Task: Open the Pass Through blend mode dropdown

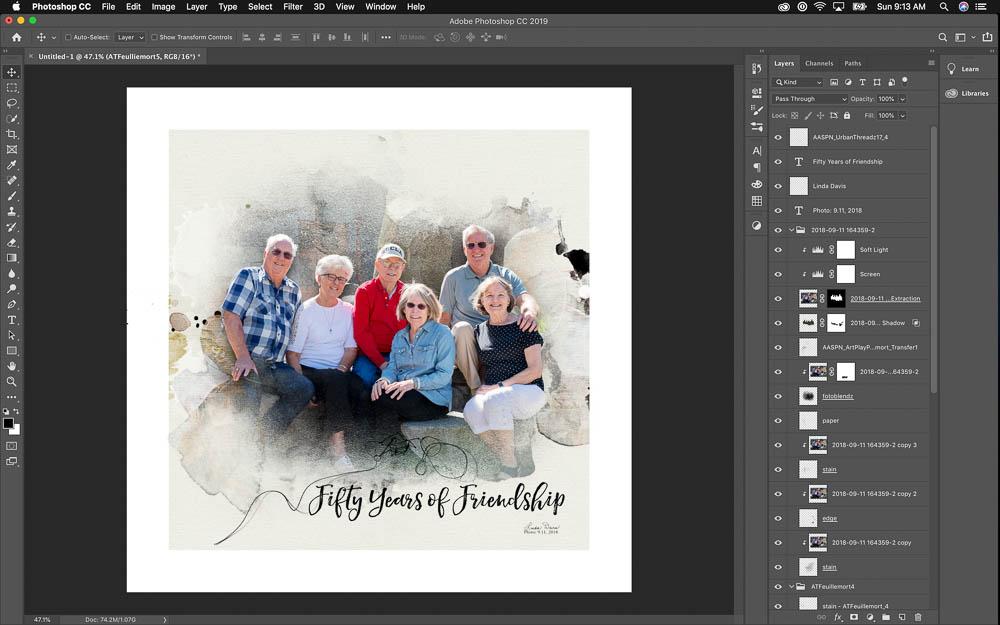Action: (810, 99)
